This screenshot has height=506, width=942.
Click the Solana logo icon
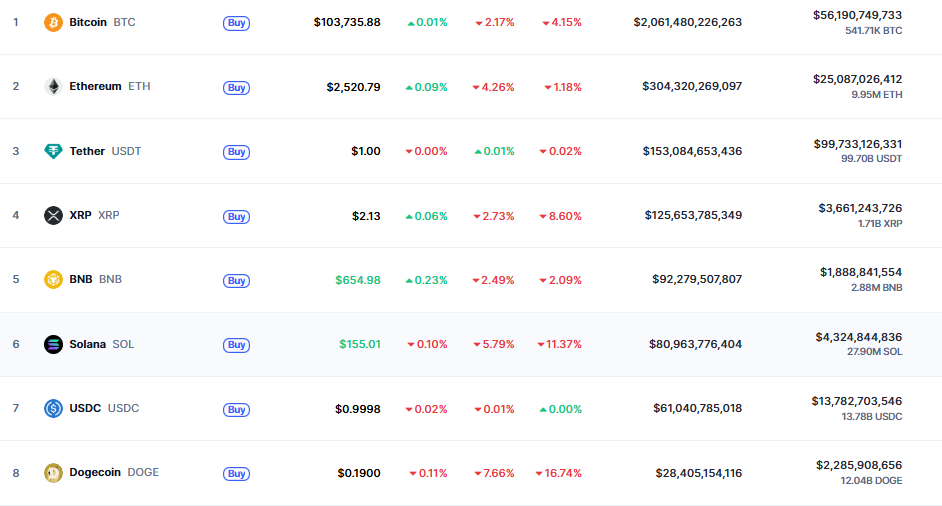tap(53, 344)
